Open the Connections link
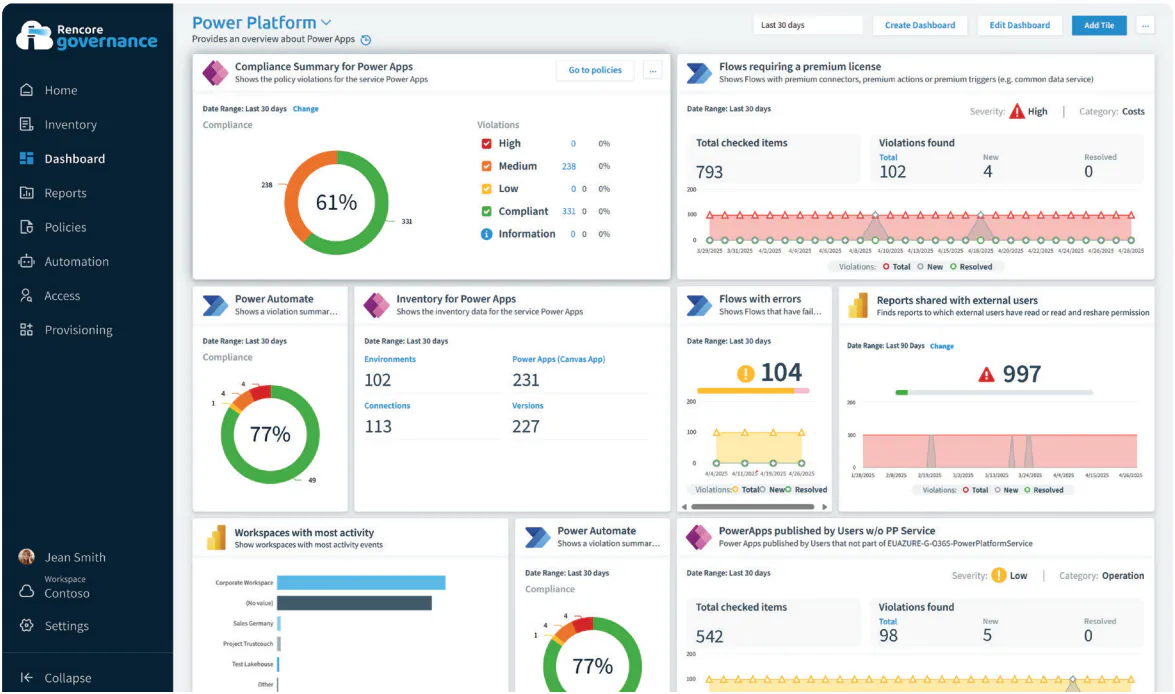 click(x=387, y=405)
